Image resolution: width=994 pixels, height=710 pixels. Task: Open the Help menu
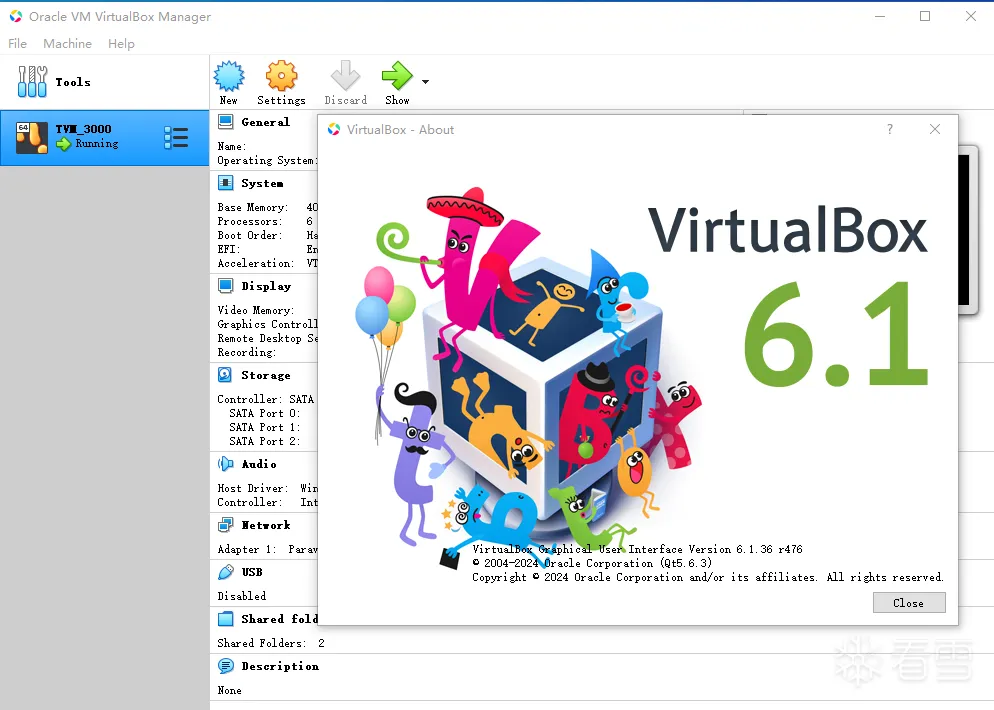tap(121, 44)
